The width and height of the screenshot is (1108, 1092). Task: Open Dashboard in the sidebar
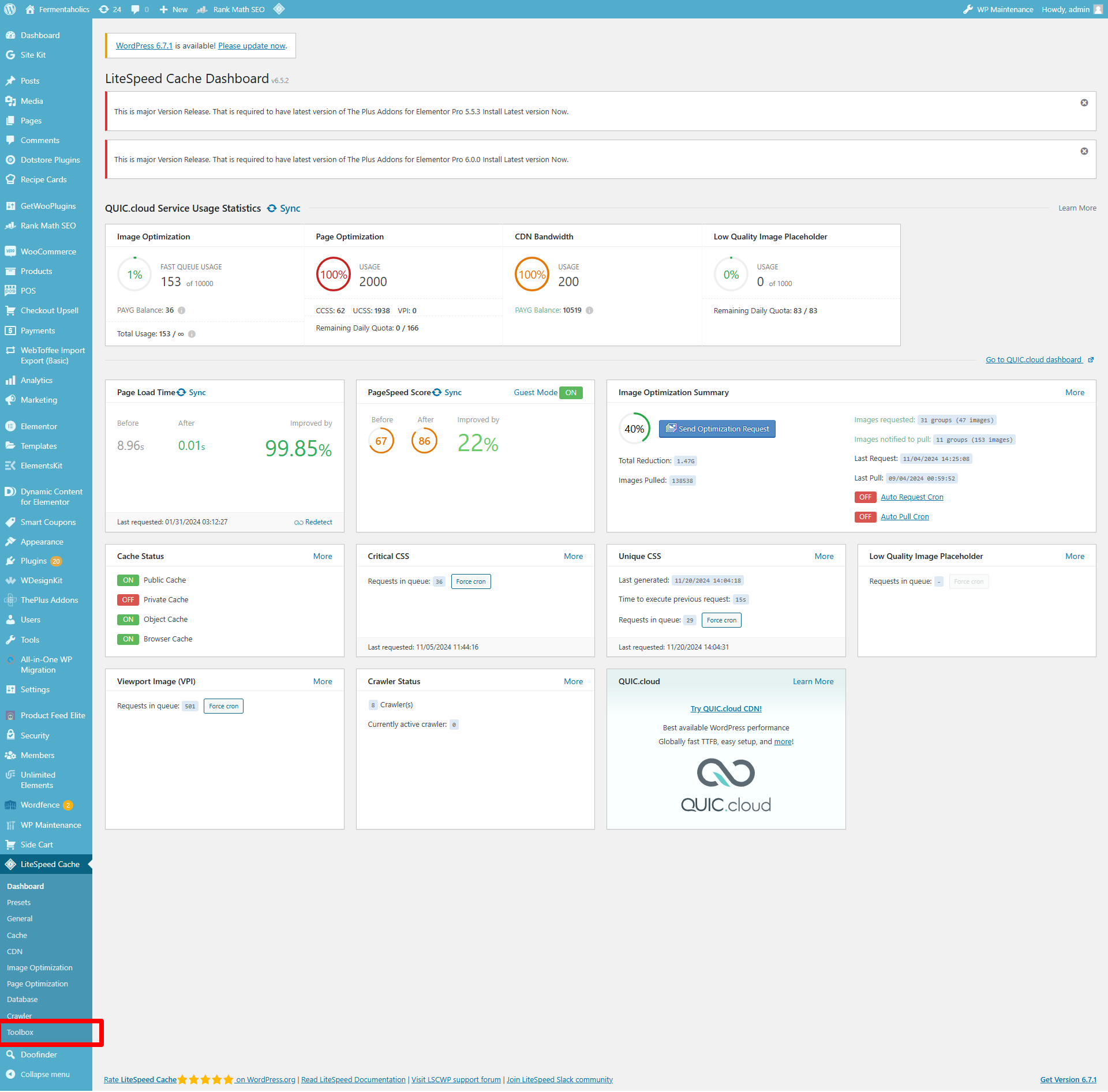46,35
